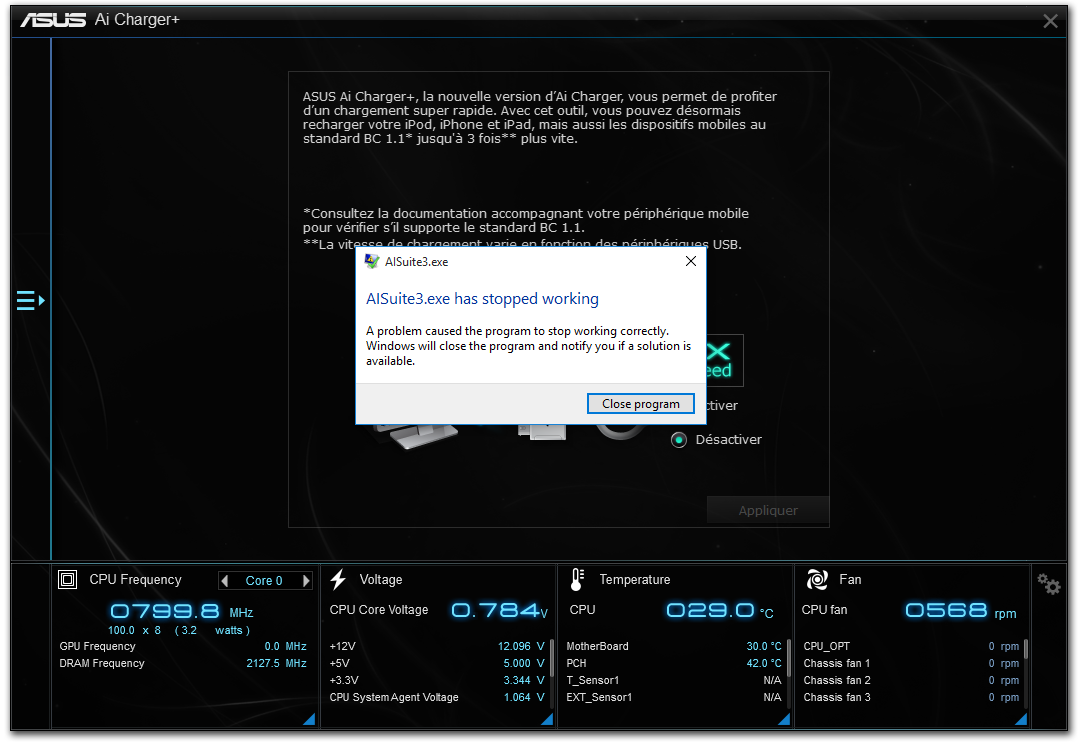Image resolution: width=1078 pixels, height=742 pixels.
Task: Click the +12V value 12.096 V
Action: (520, 646)
